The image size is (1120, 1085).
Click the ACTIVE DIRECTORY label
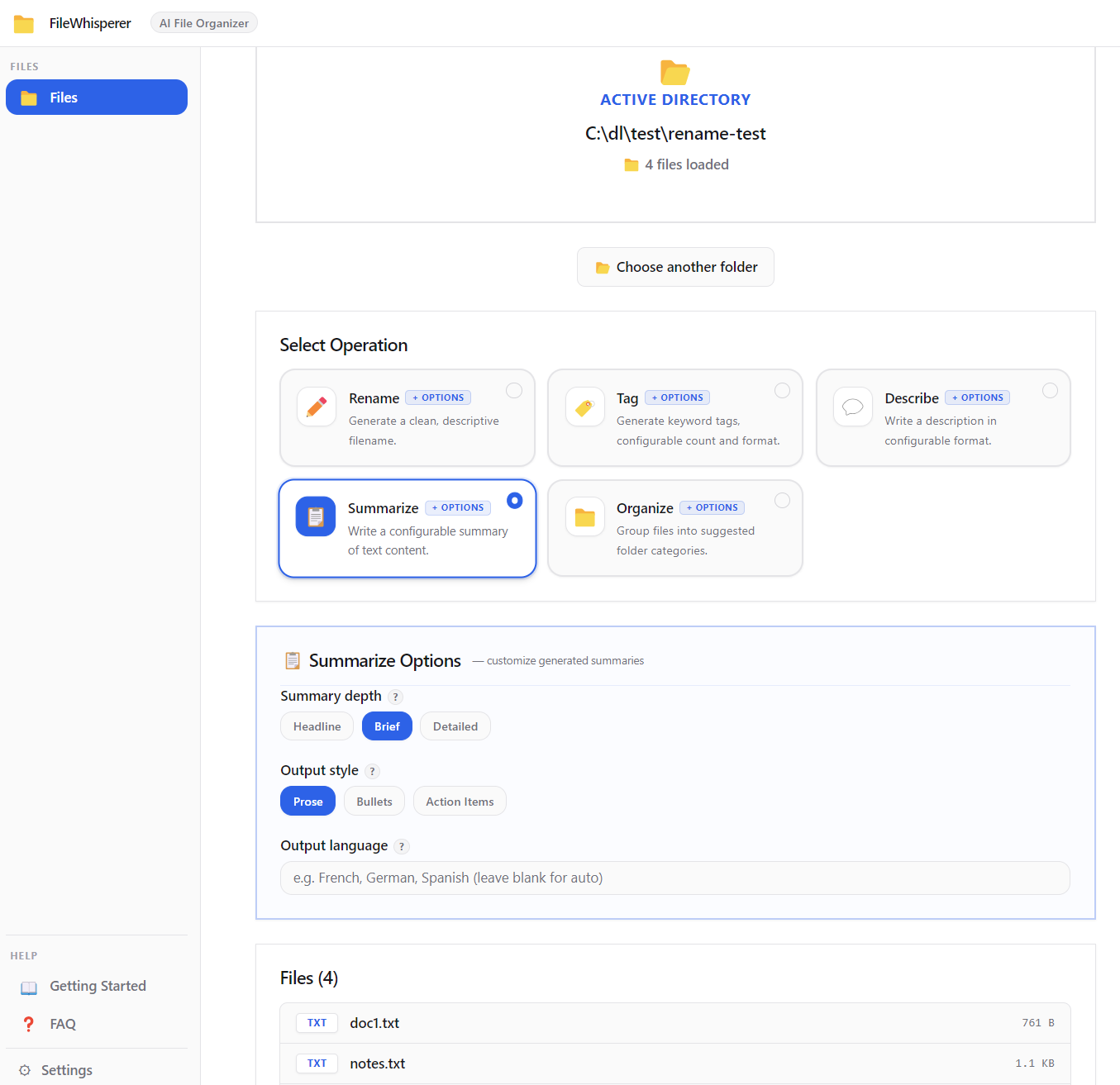675,100
